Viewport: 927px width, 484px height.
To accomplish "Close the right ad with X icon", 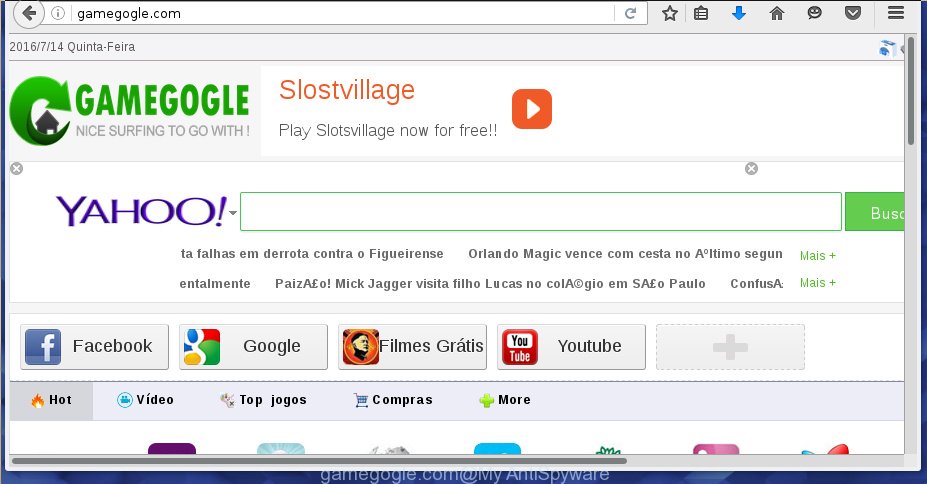I will point(751,169).
